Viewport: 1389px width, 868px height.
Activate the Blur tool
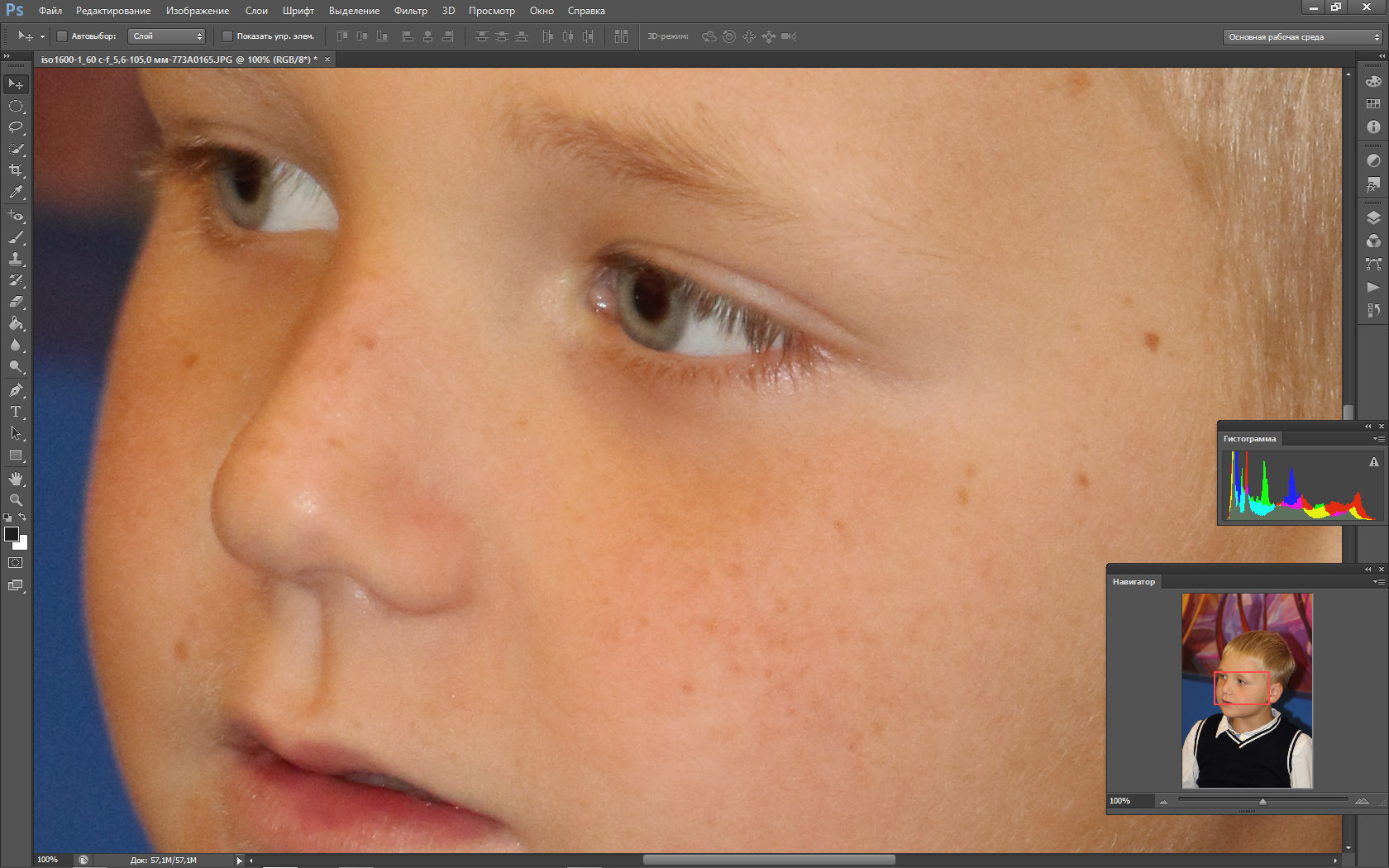[16, 345]
